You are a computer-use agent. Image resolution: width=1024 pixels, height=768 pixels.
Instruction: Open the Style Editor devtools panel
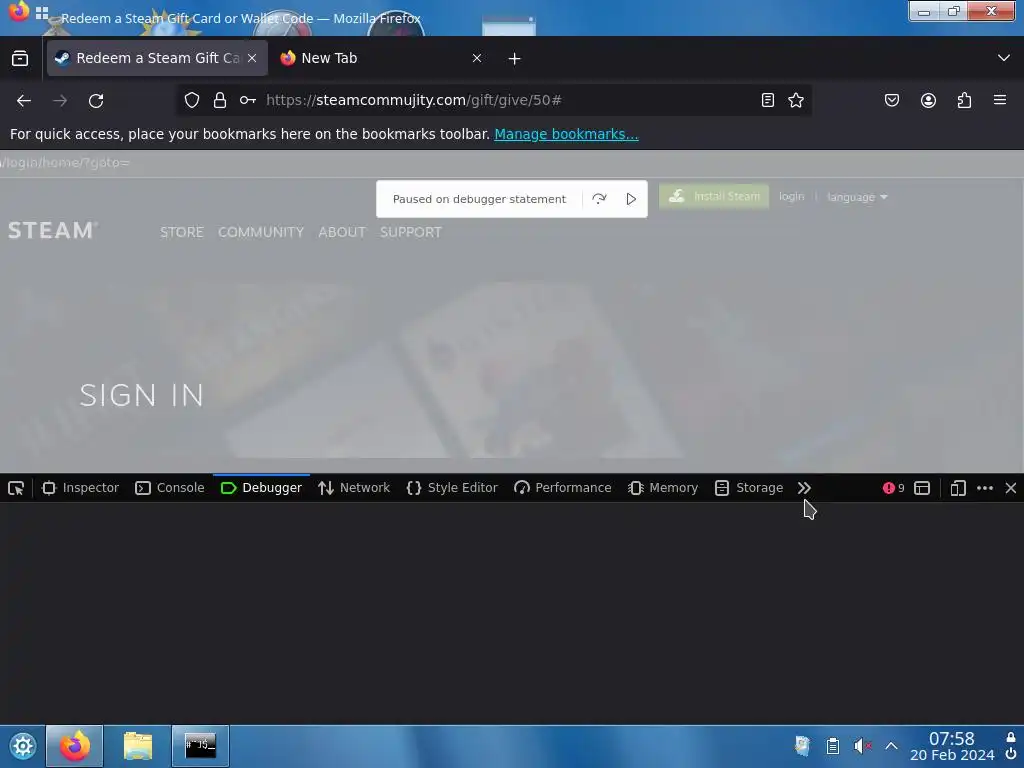click(452, 488)
